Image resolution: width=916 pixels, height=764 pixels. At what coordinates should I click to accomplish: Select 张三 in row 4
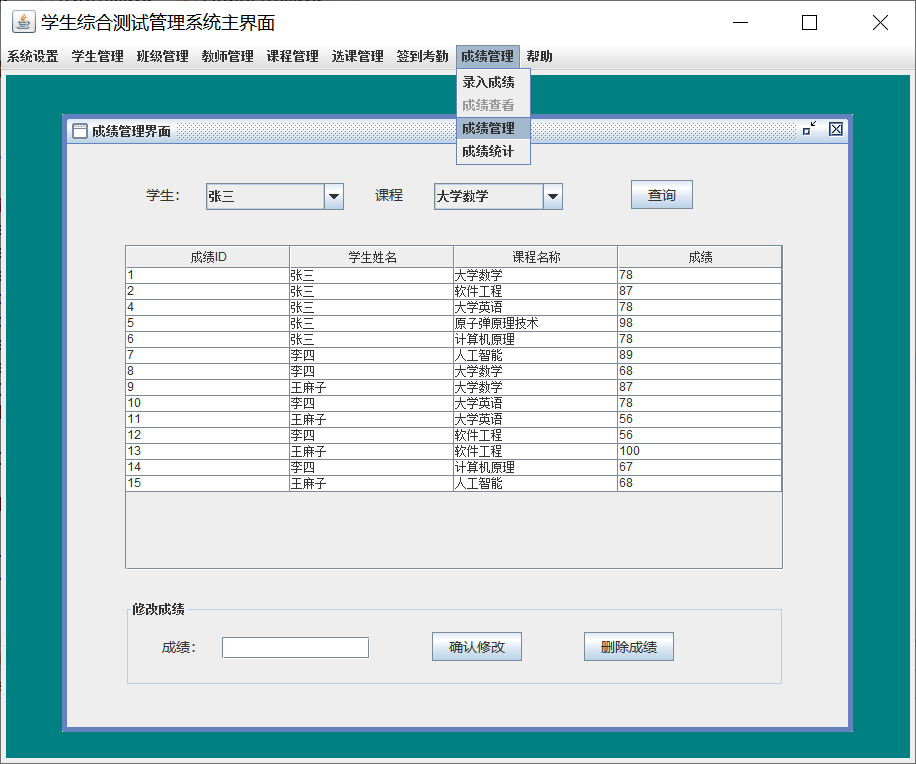371,307
